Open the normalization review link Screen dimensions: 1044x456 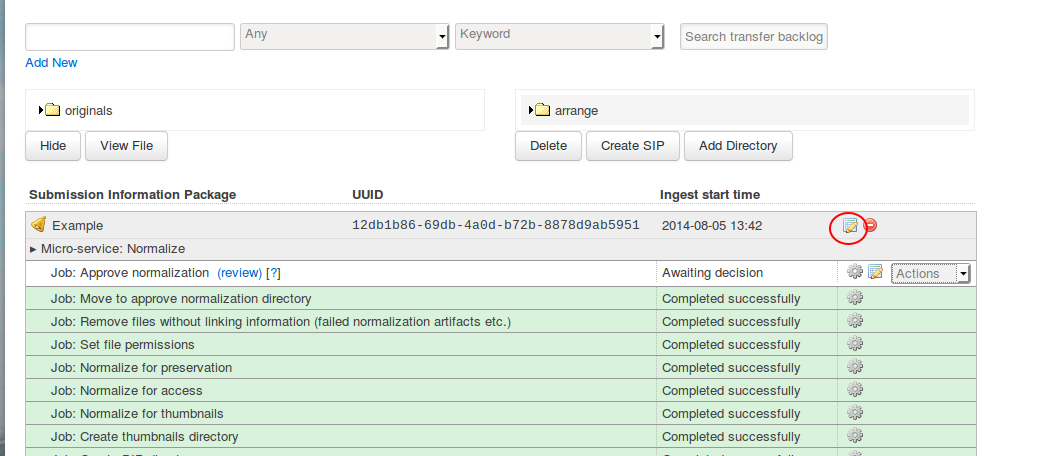[x=239, y=273]
